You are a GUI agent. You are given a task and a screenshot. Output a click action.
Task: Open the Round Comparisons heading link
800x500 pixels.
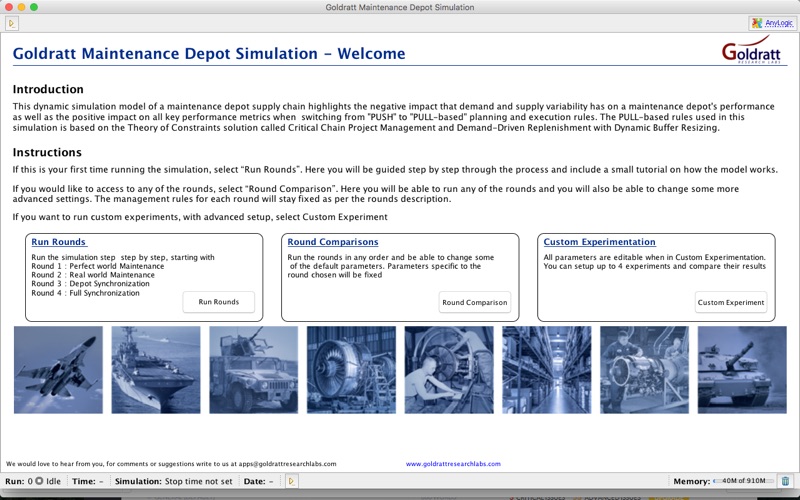tap(333, 242)
